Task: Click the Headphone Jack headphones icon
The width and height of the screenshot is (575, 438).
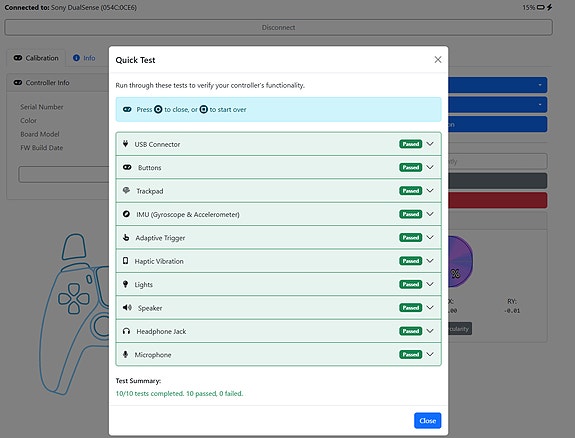Action: (126, 331)
